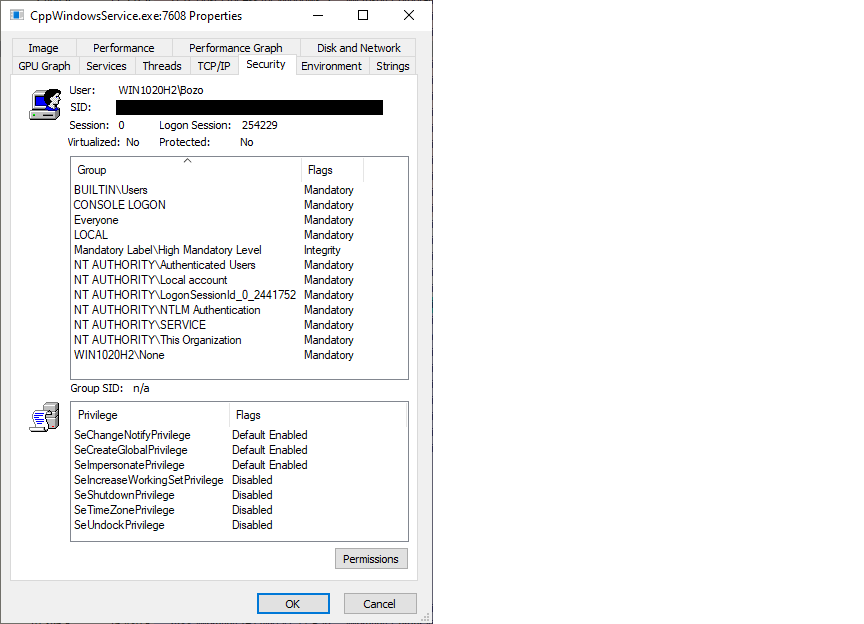This screenshot has width=864, height=624.
Task: Confirm the dialog with OK
Action: pos(293,603)
